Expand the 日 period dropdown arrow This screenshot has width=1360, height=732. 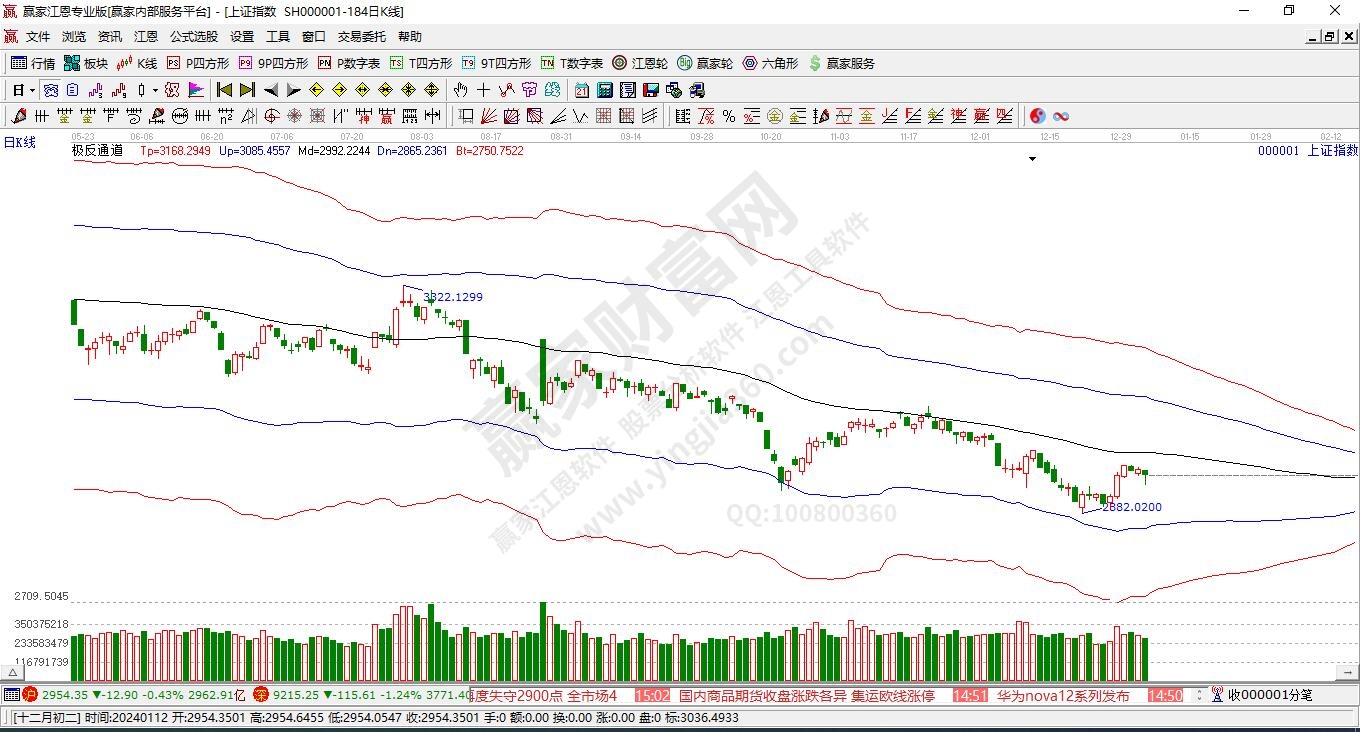tap(32, 90)
